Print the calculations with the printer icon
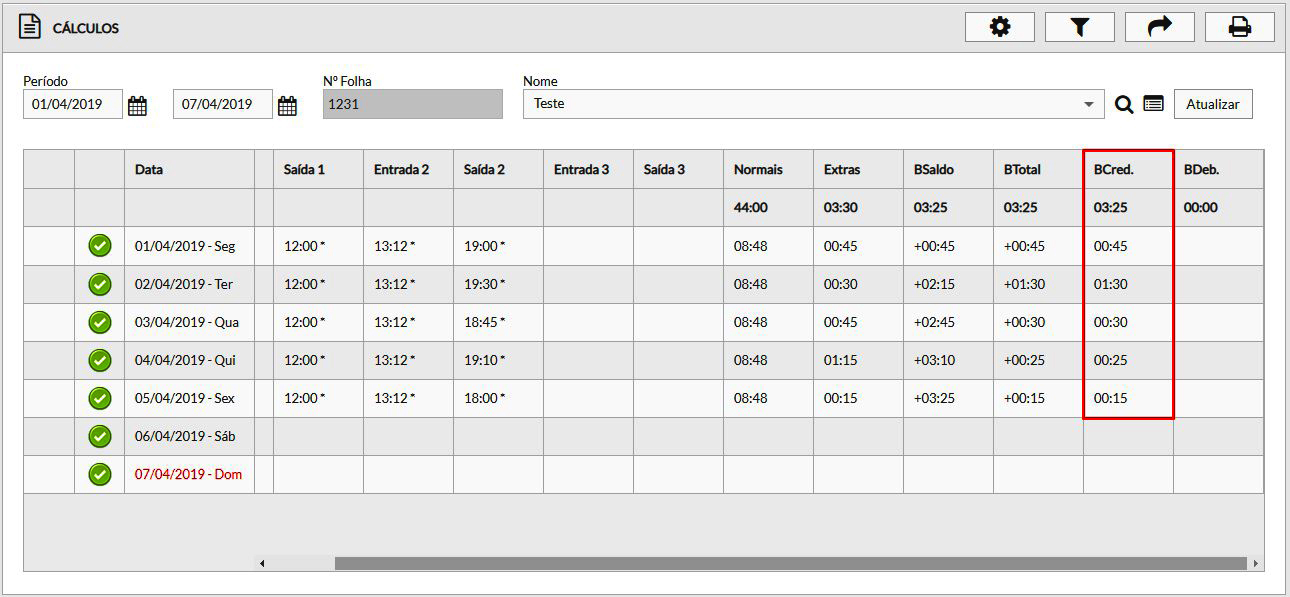This screenshot has height=597, width=1290. click(1239, 28)
